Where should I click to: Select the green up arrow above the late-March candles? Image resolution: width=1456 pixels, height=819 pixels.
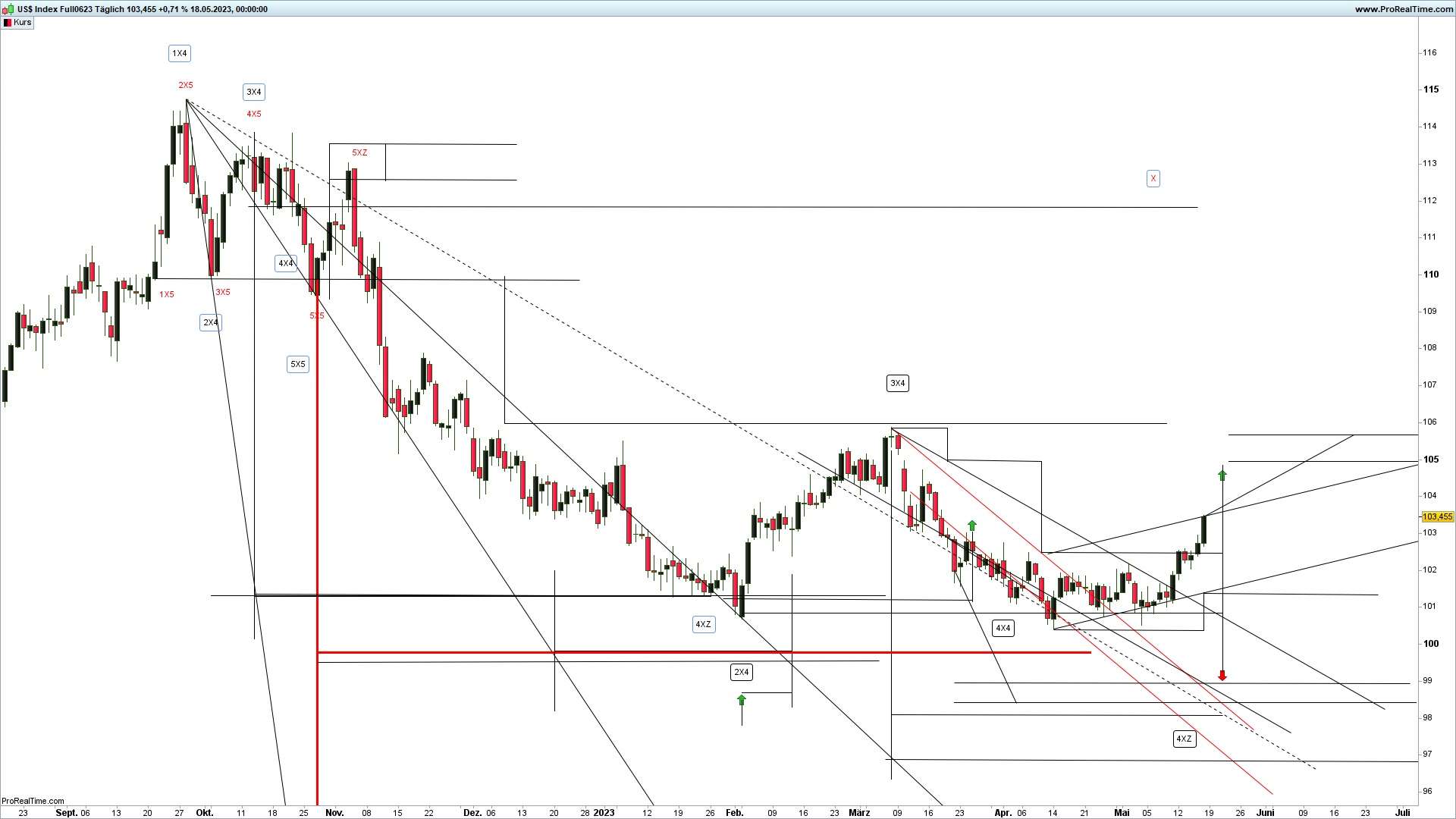[x=972, y=526]
